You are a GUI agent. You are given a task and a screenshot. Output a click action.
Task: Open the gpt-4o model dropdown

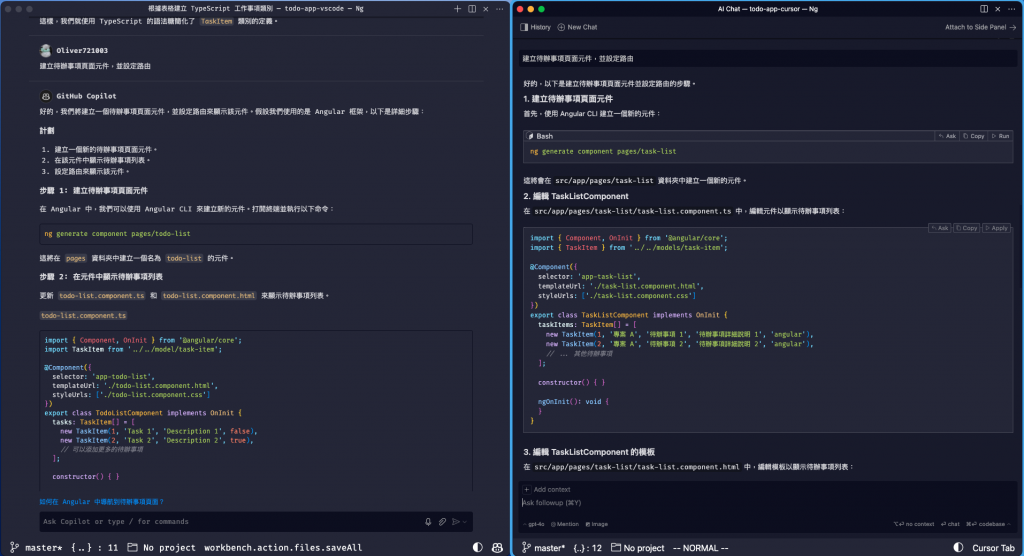click(x=534, y=524)
